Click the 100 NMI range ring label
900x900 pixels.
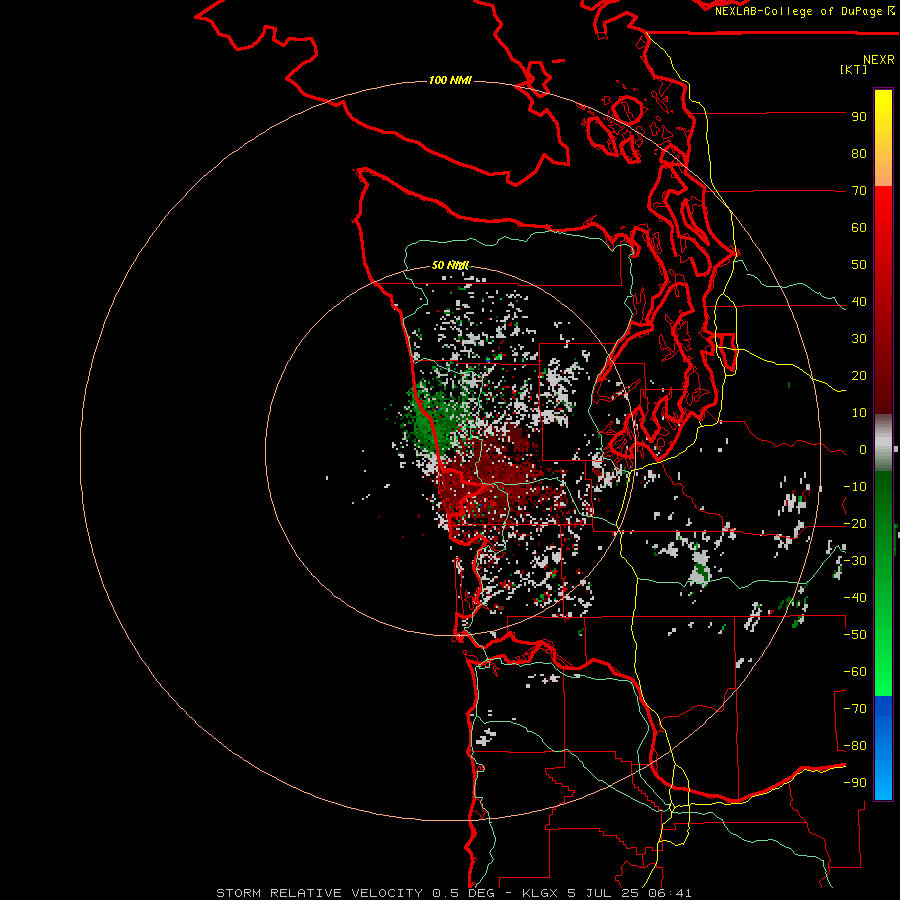click(450, 80)
